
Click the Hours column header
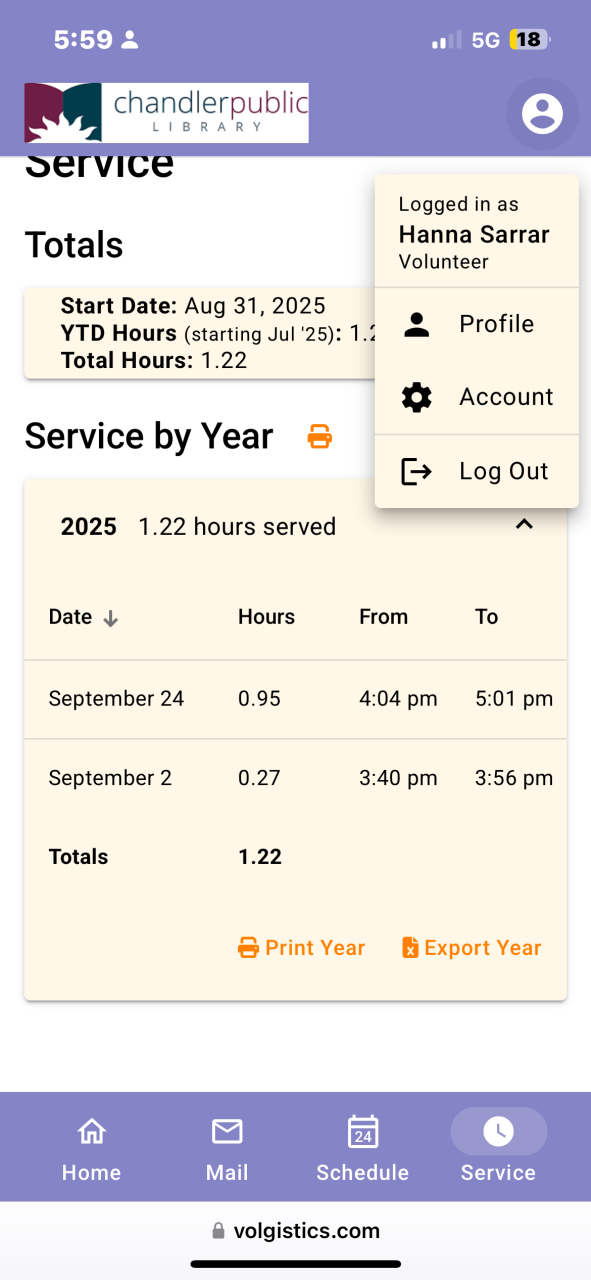(x=266, y=617)
